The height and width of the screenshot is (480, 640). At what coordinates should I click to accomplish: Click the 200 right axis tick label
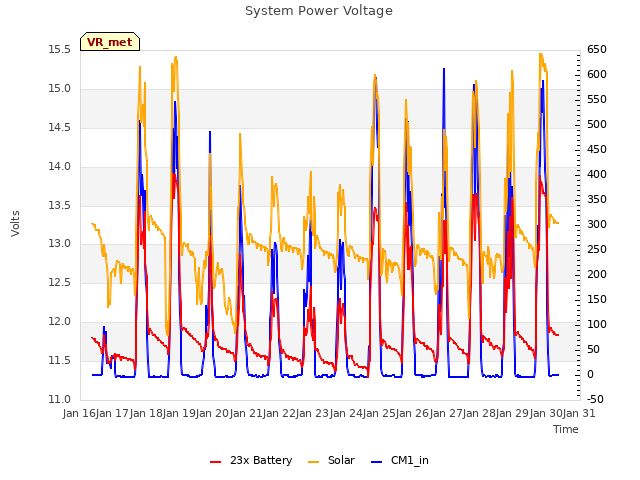(597, 274)
